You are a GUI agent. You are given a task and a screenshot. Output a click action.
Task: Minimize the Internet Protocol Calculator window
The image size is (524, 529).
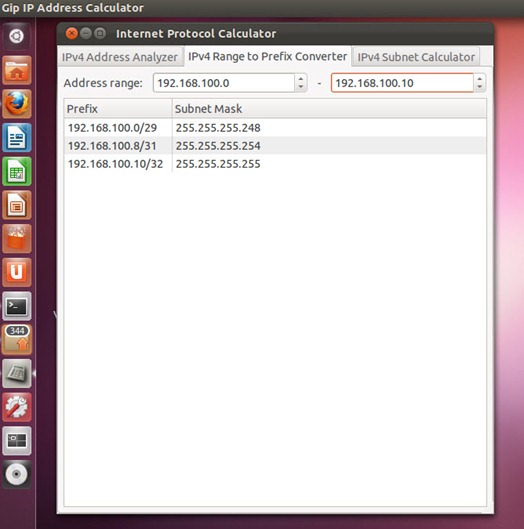tap(86, 33)
